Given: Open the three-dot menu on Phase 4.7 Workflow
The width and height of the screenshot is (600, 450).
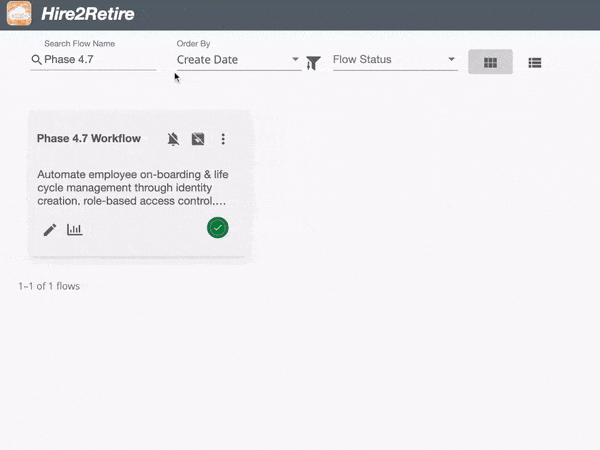Looking at the screenshot, I should coord(223,139).
